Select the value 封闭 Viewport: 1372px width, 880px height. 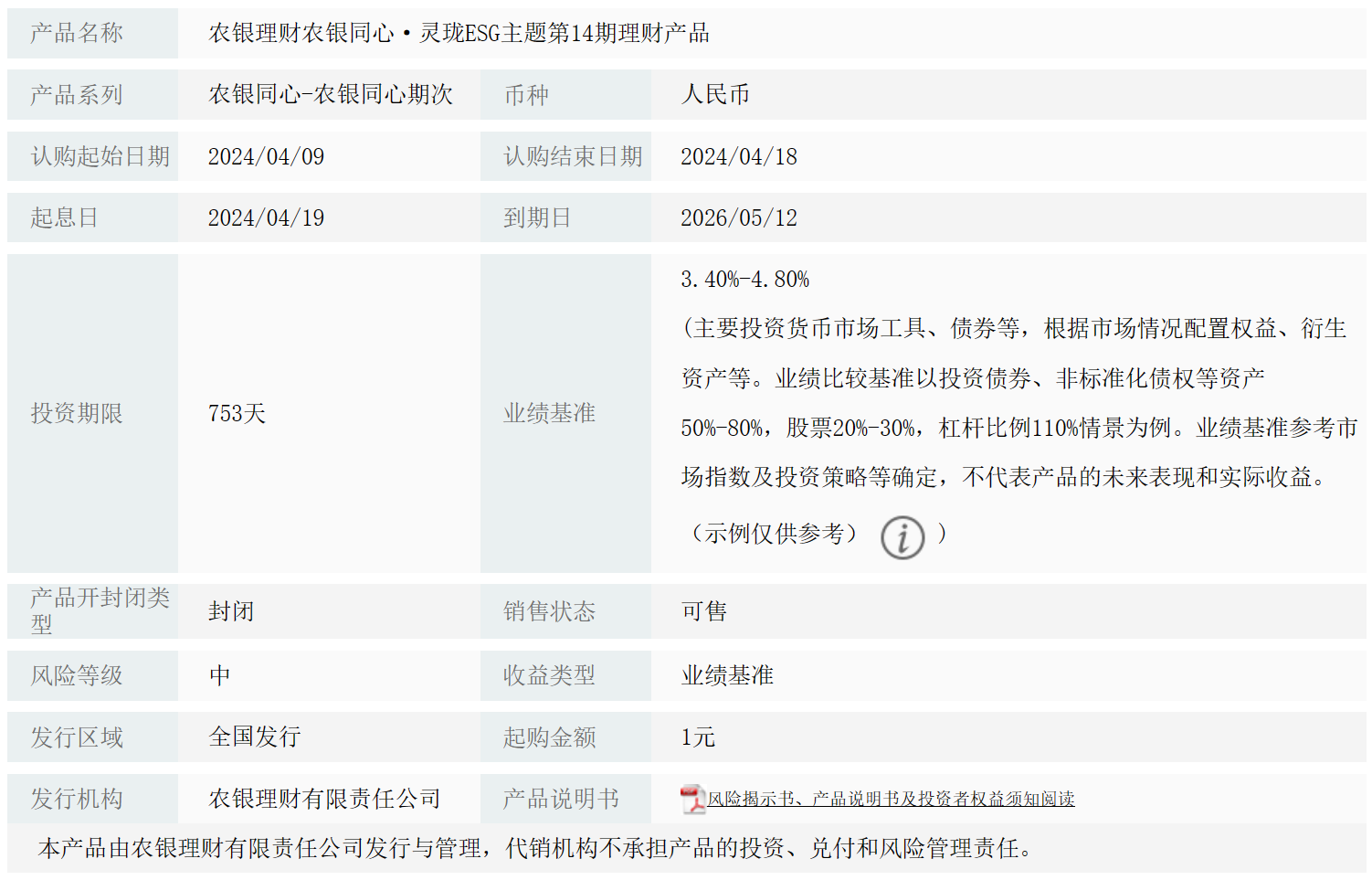(231, 611)
